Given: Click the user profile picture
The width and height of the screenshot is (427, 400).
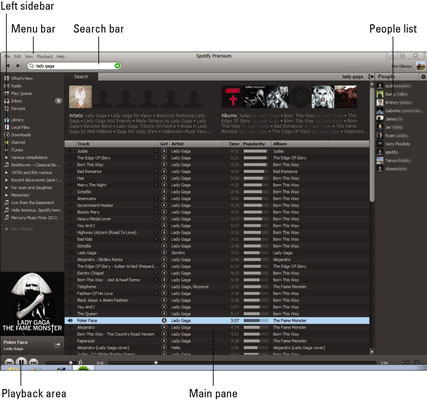Looking at the screenshot, I should click(421, 66).
